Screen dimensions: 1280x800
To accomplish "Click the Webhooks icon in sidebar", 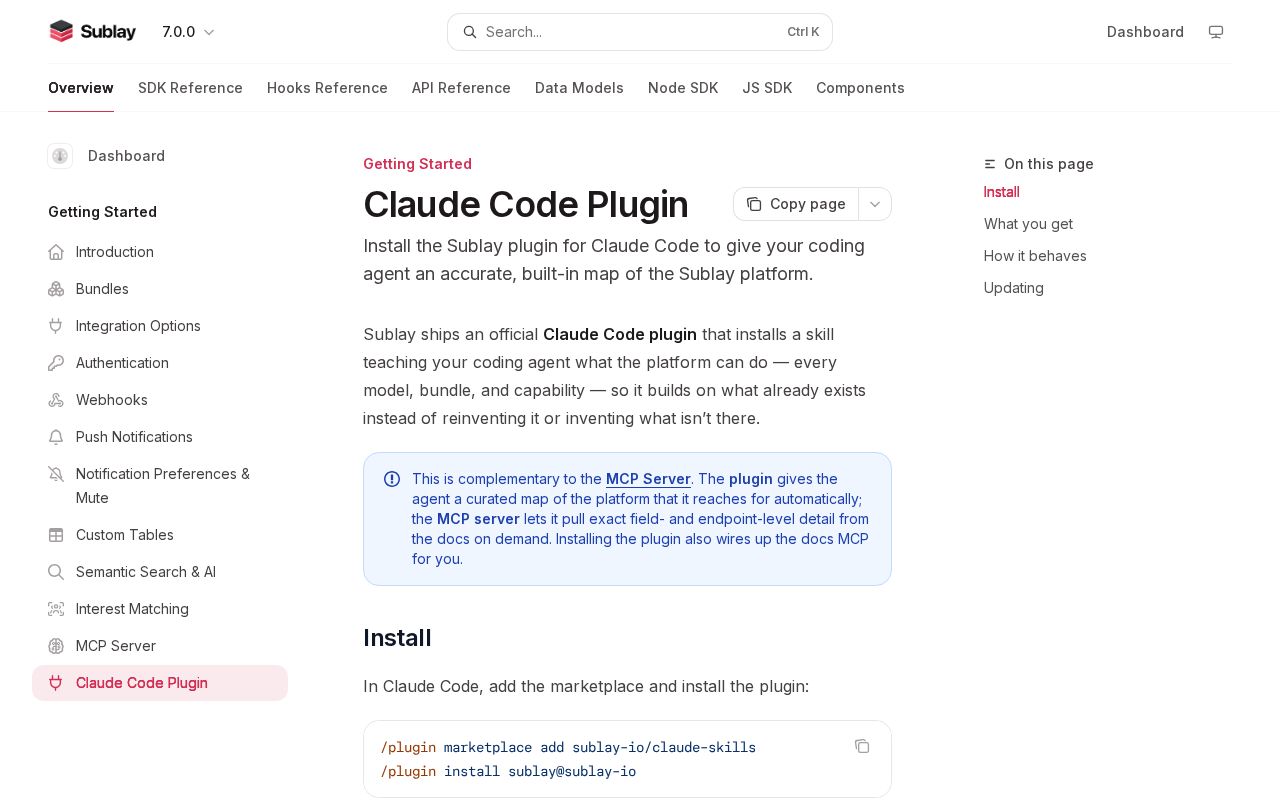I will point(56,400).
